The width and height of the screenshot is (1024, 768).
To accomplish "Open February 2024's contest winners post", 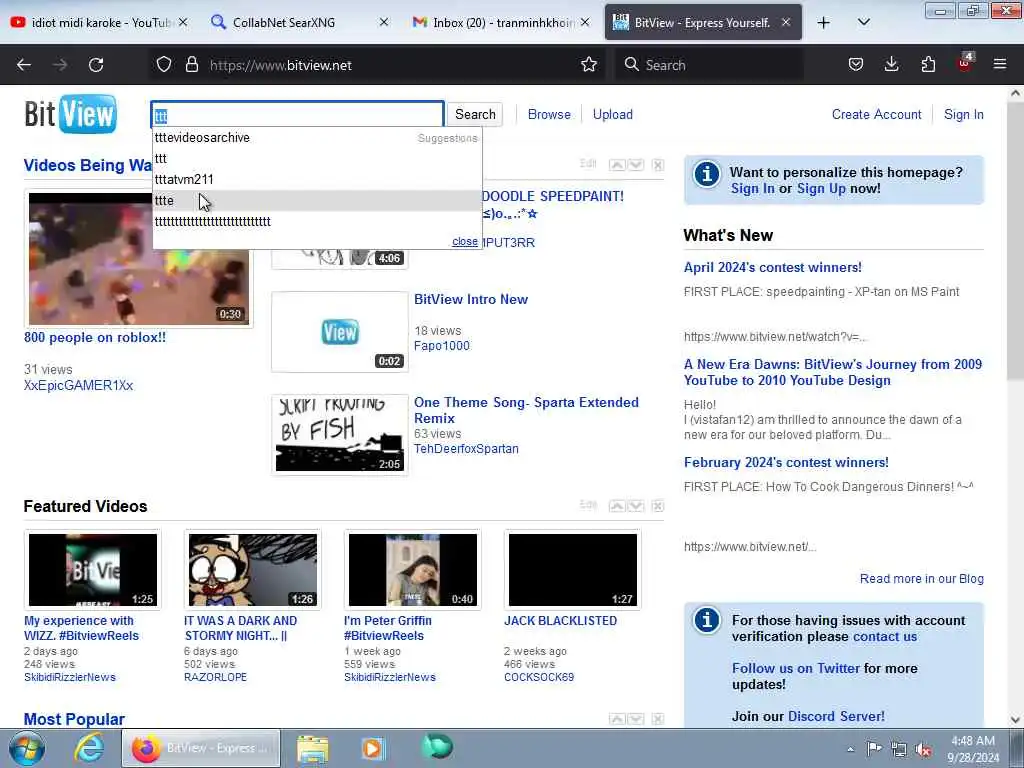I will point(786,462).
